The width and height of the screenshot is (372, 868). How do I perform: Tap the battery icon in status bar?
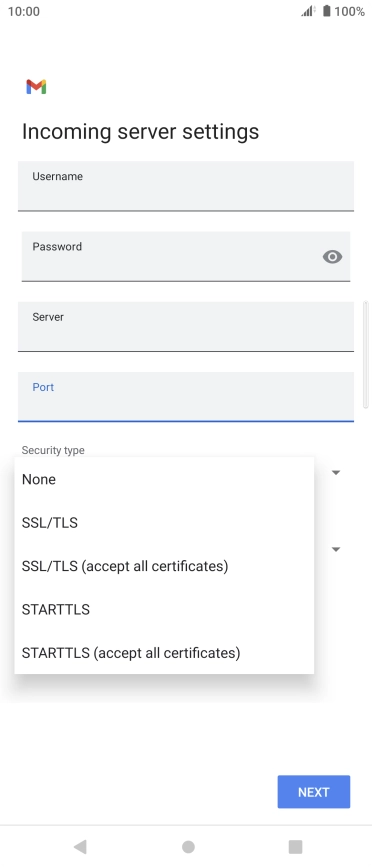(x=327, y=11)
